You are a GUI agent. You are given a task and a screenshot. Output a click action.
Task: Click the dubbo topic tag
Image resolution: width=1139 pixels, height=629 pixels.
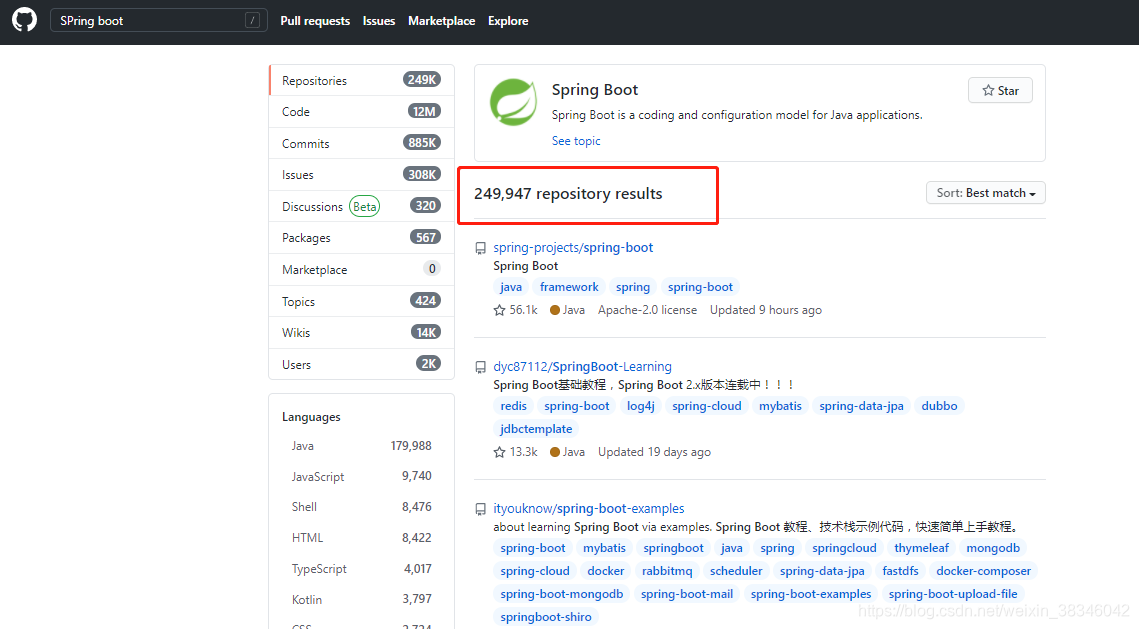(939, 406)
